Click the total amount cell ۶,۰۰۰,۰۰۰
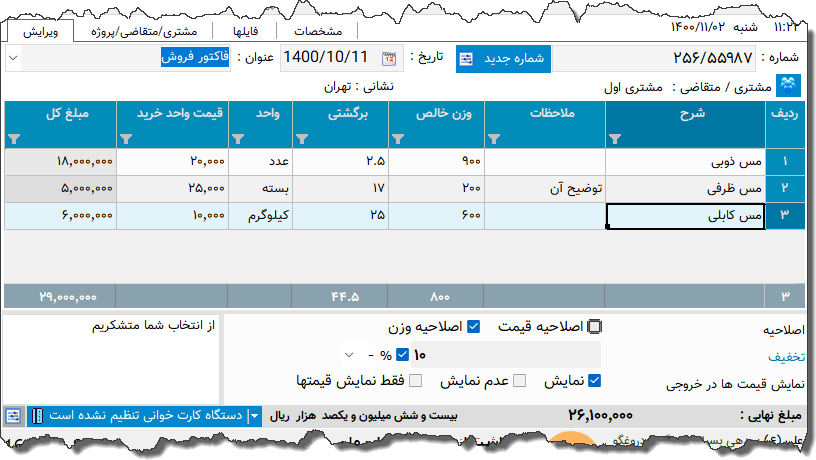The width and height of the screenshot is (816, 460). [60, 215]
